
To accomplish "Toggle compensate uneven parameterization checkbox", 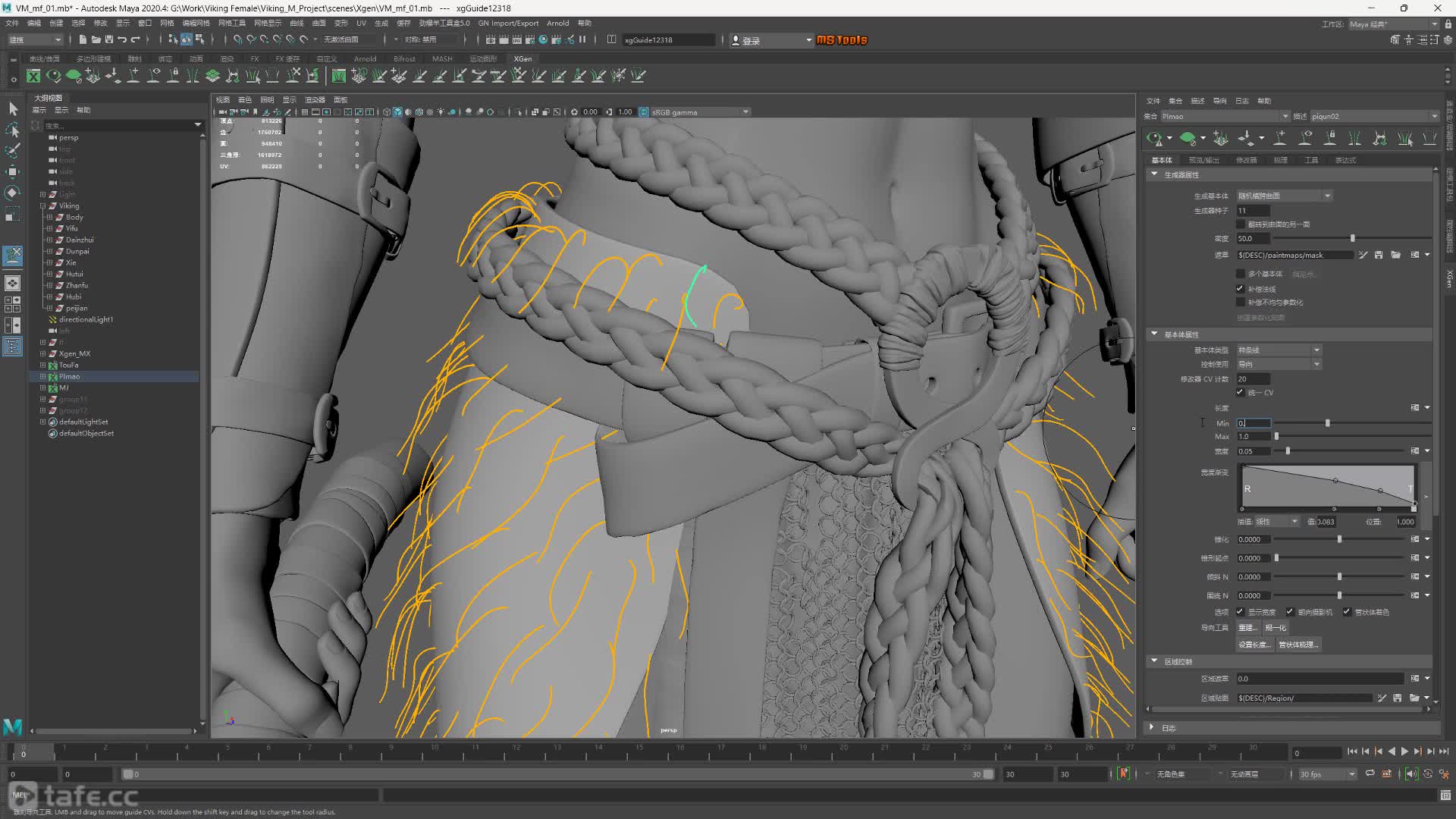I will click(1241, 303).
